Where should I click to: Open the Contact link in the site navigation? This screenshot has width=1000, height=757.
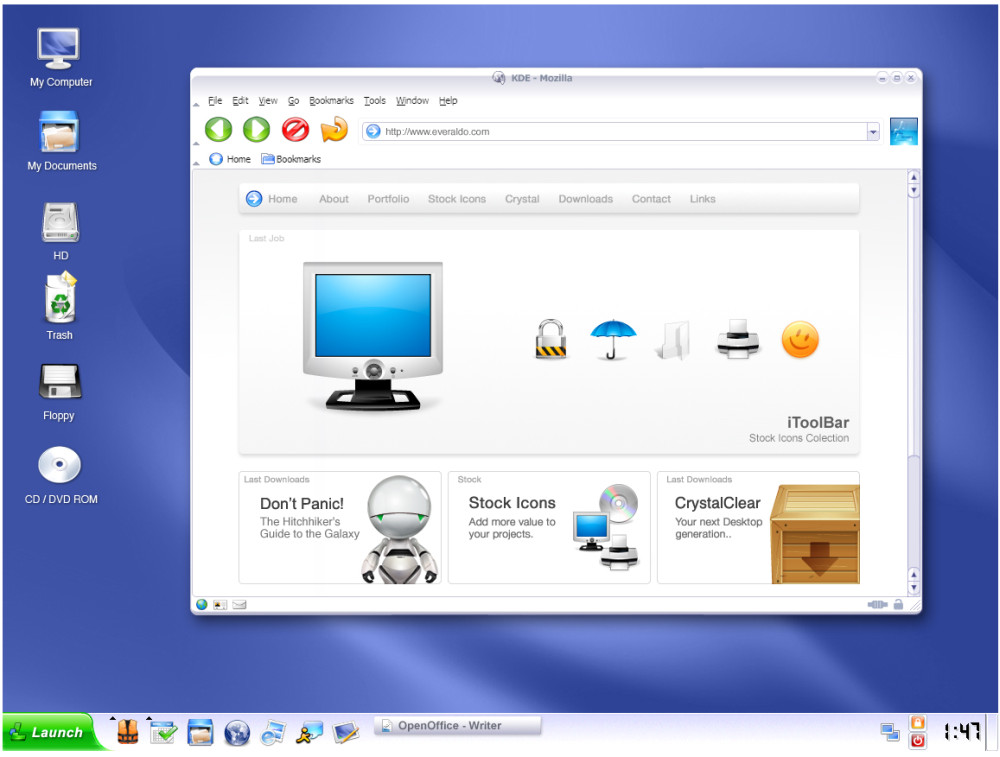[x=651, y=199]
